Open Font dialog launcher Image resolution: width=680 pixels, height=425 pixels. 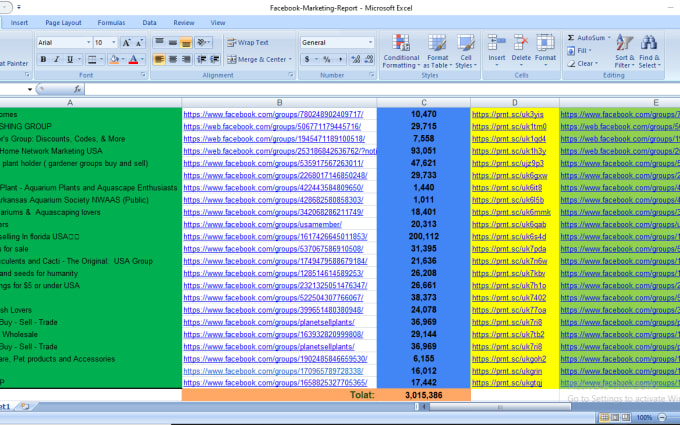click(x=143, y=75)
